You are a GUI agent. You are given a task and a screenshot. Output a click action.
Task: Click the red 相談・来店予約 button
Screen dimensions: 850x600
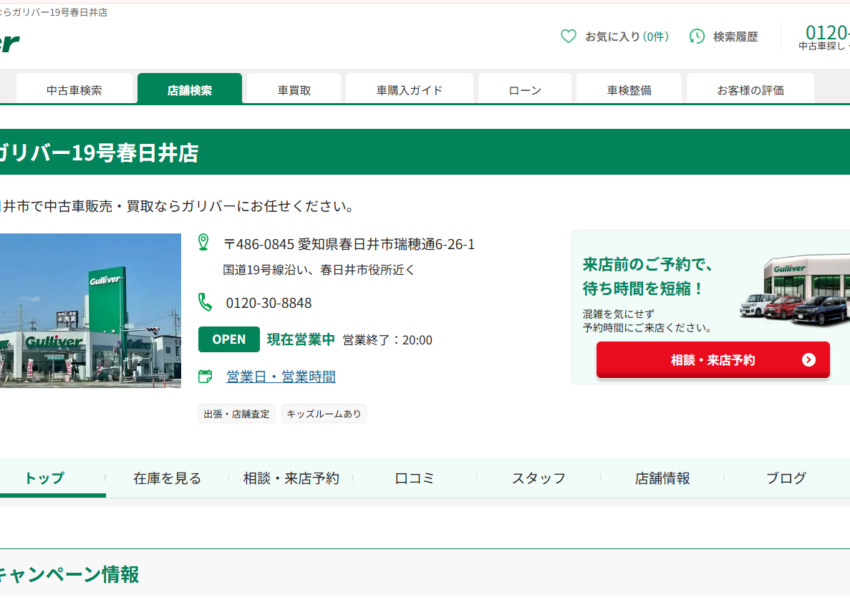pos(713,360)
